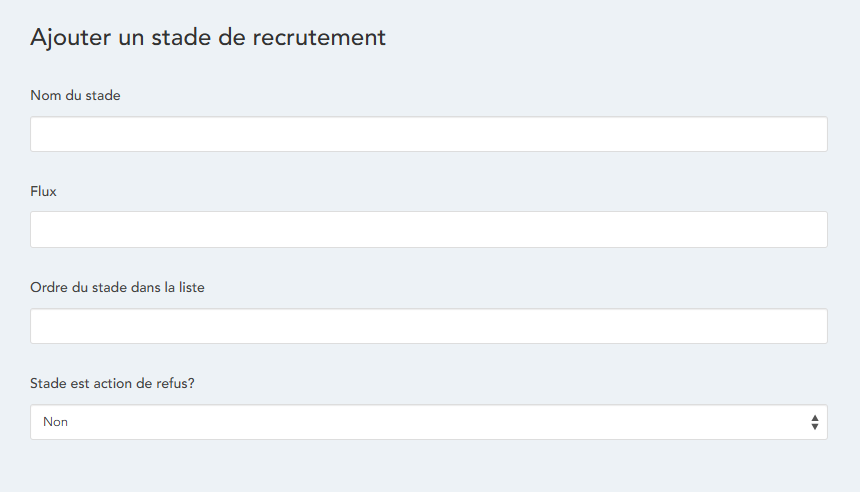Viewport: 860px width, 492px height.
Task: Select the Ordre du stade dans la liste field
Action: point(428,326)
